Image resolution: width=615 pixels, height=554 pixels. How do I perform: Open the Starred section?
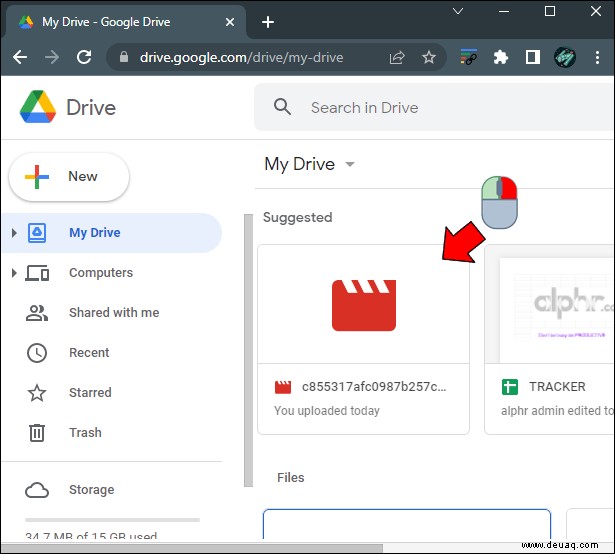pyautogui.click(x=111, y=393)
